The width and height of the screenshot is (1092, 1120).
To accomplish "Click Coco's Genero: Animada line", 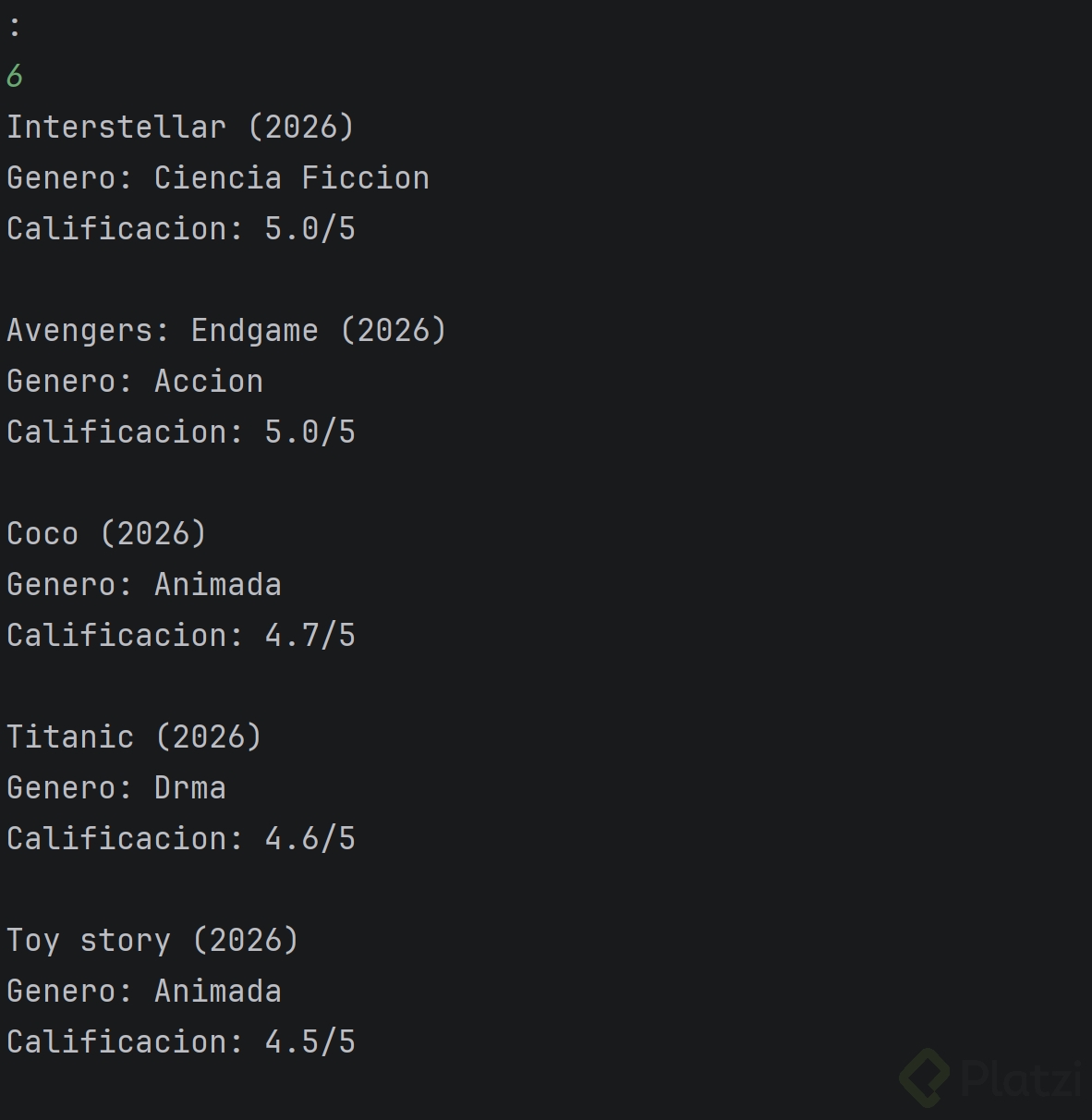I will click(x=144, y=584).
